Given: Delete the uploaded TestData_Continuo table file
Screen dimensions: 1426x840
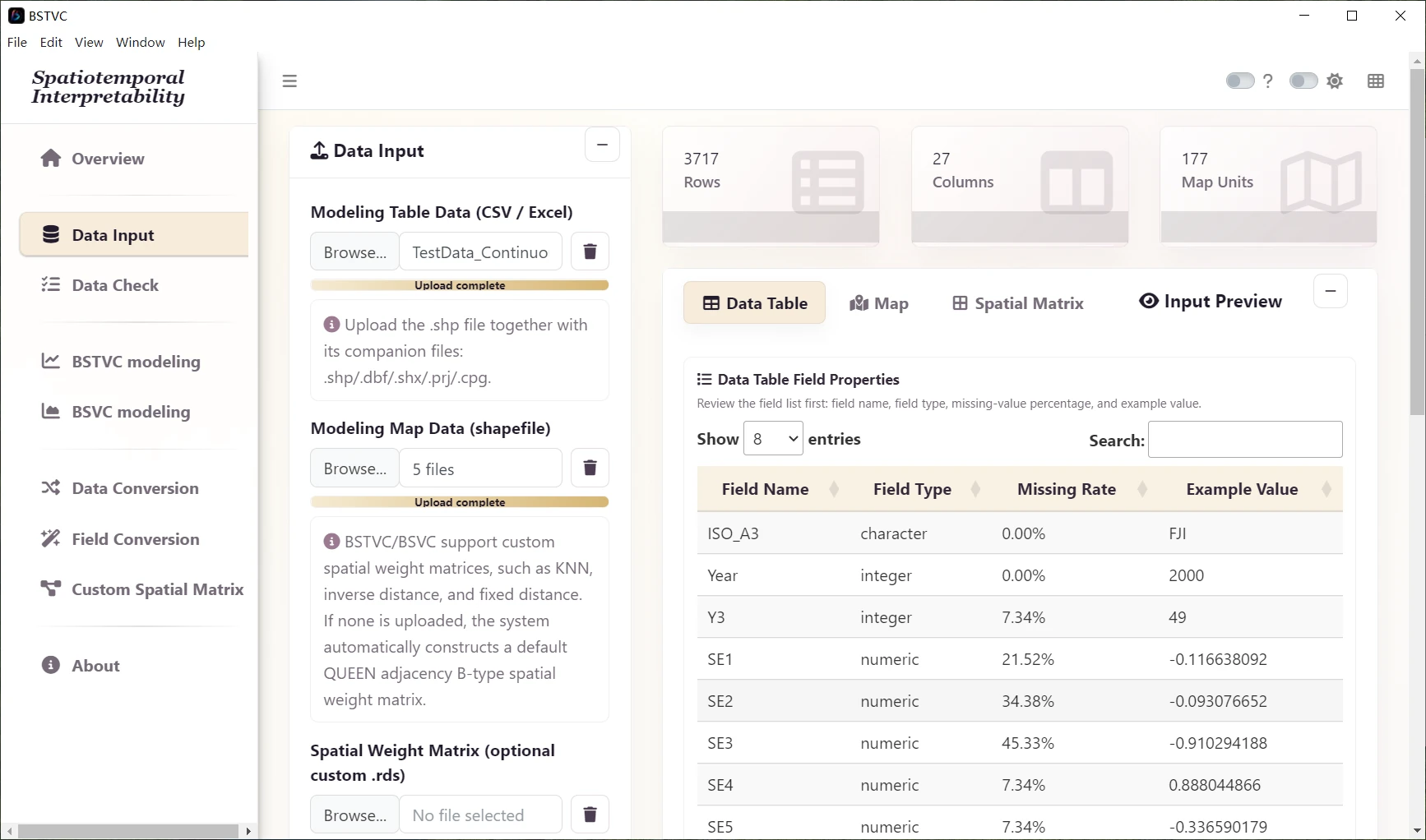Looking at the screenshot, I should [590, 252].
